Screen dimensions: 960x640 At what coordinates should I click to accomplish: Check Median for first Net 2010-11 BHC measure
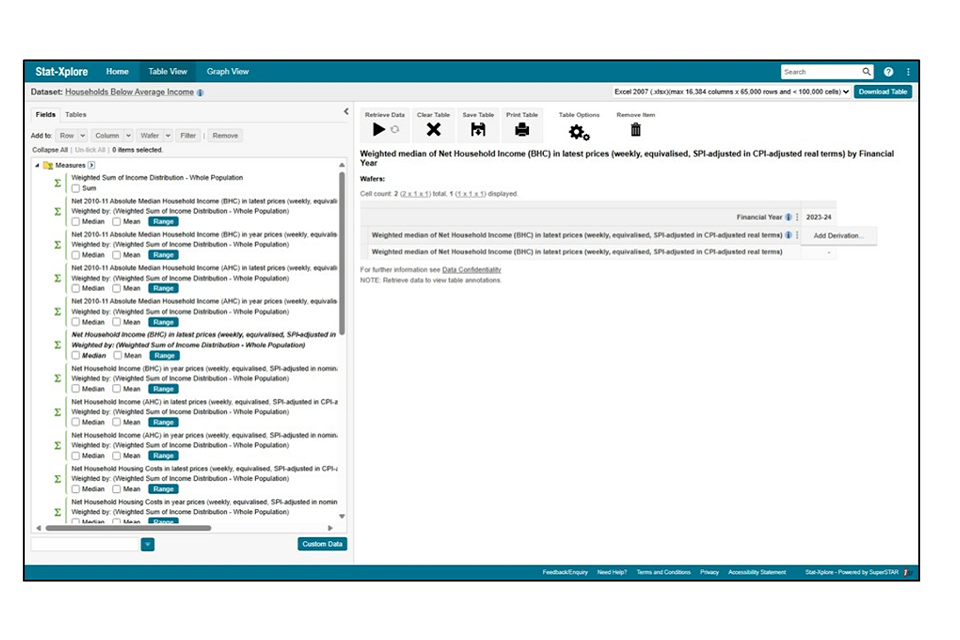[76, 221]
